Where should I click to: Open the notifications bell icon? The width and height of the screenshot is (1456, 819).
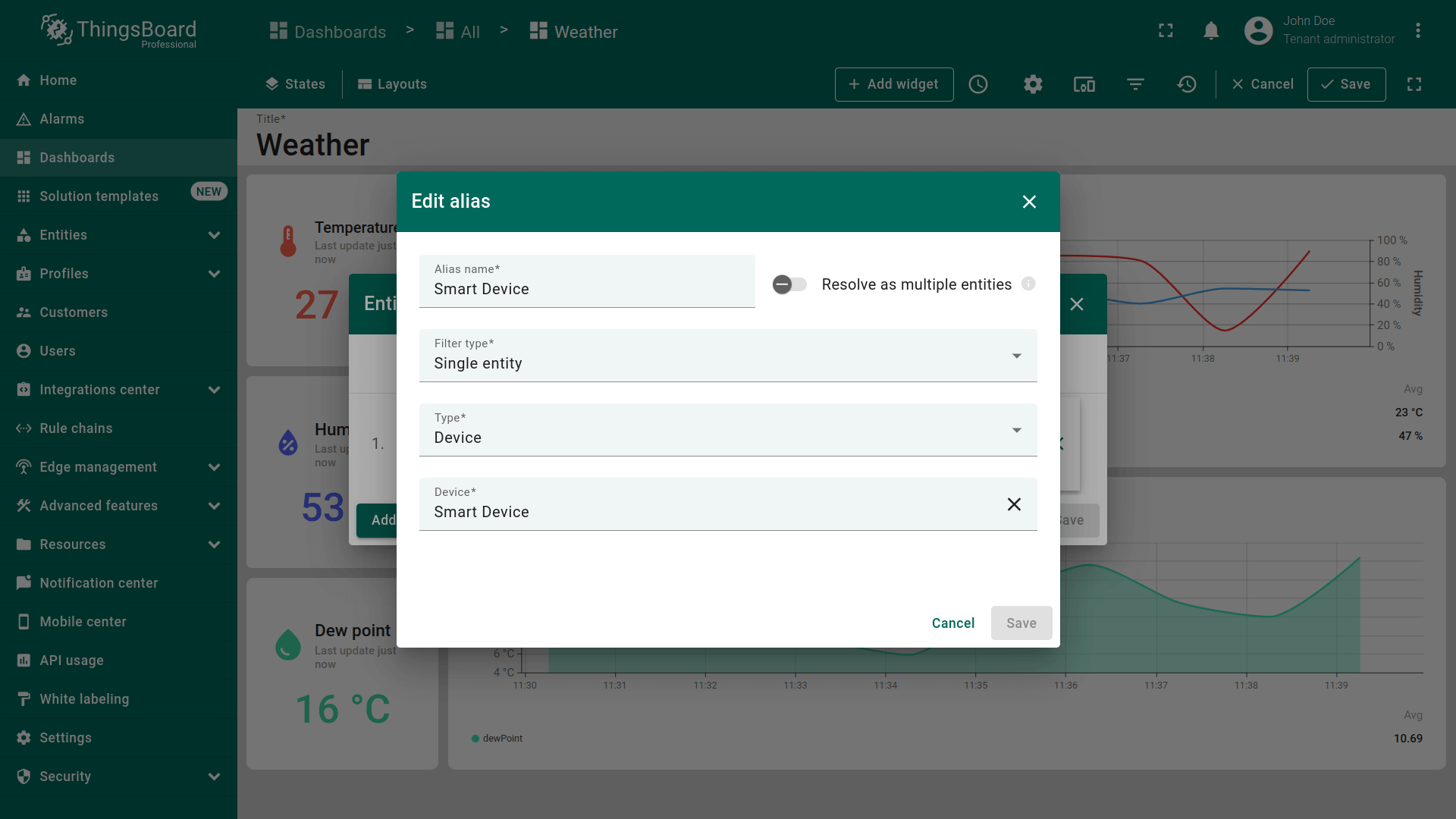point(1211,30)
